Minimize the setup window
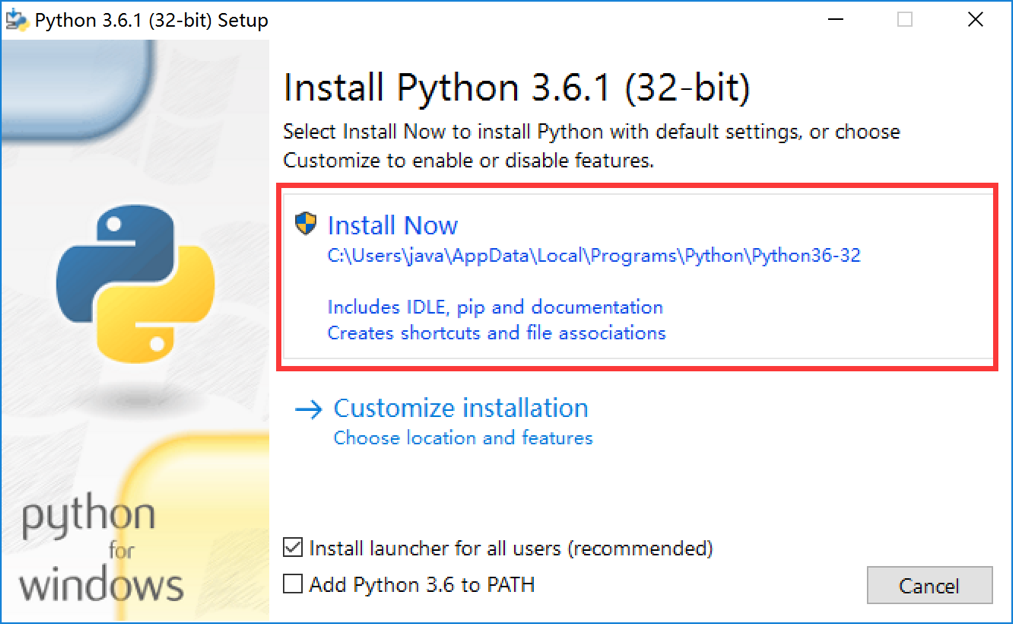Viewport: 1013px width, 624px height. pyautogui.click(x=835, y=18)
